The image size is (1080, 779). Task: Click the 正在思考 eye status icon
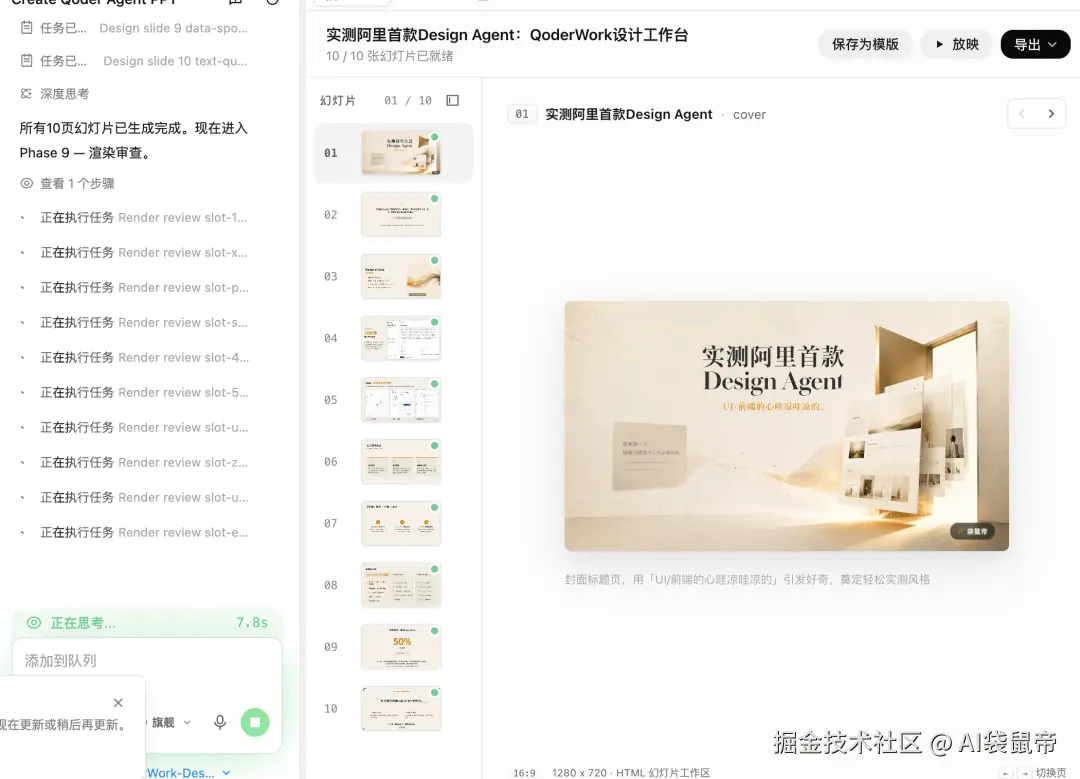[34, 623]
